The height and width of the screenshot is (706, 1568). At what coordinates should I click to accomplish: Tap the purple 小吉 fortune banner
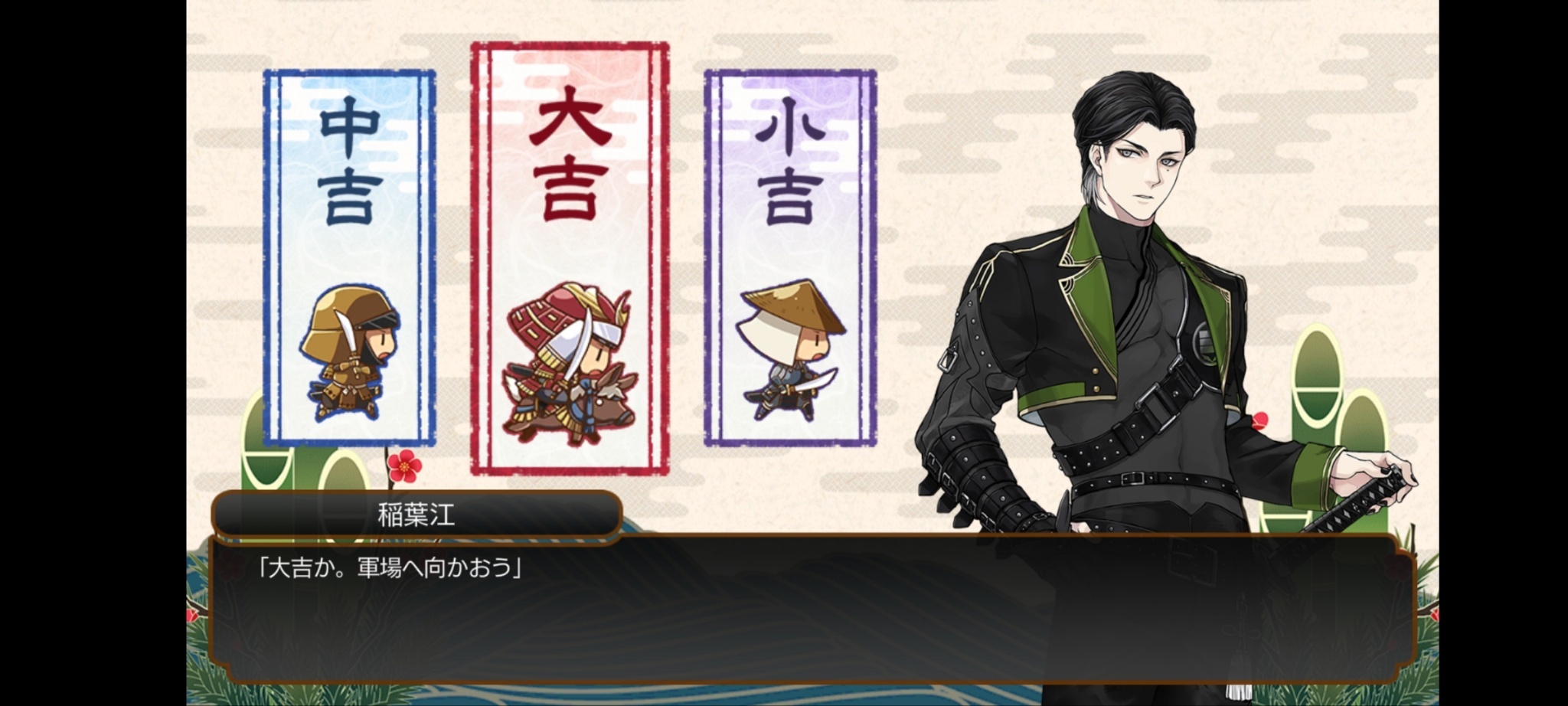790,258
